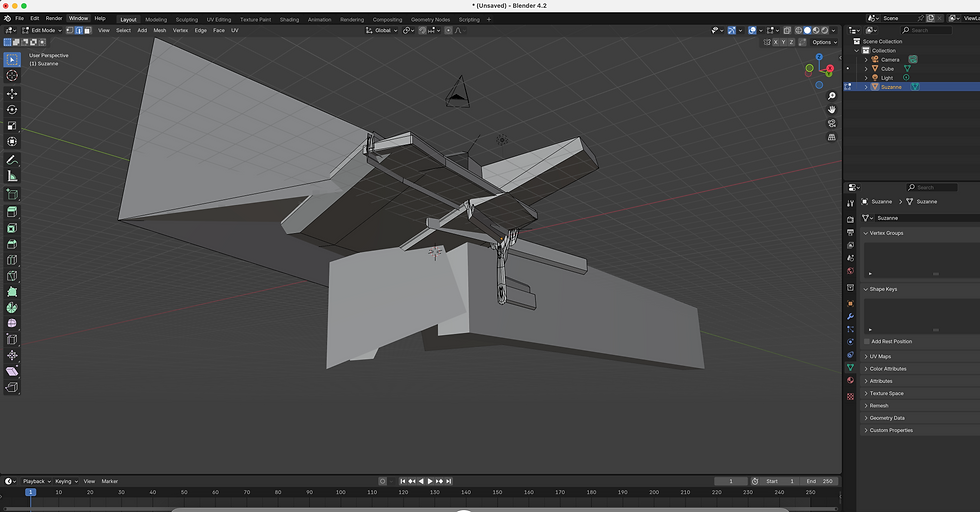Select the Knife tool

coord(12,276)
